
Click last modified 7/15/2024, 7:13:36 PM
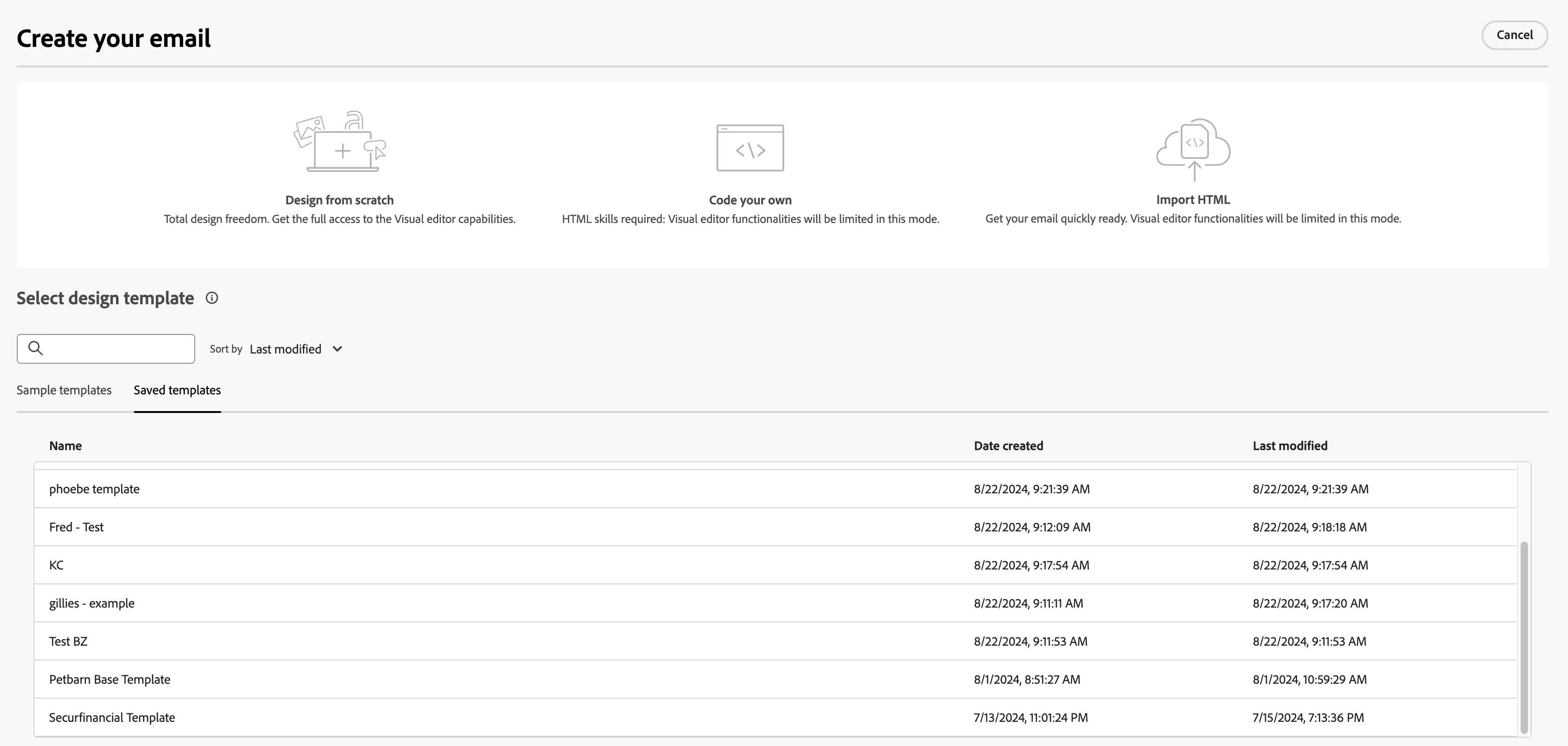coord(1308,717)
